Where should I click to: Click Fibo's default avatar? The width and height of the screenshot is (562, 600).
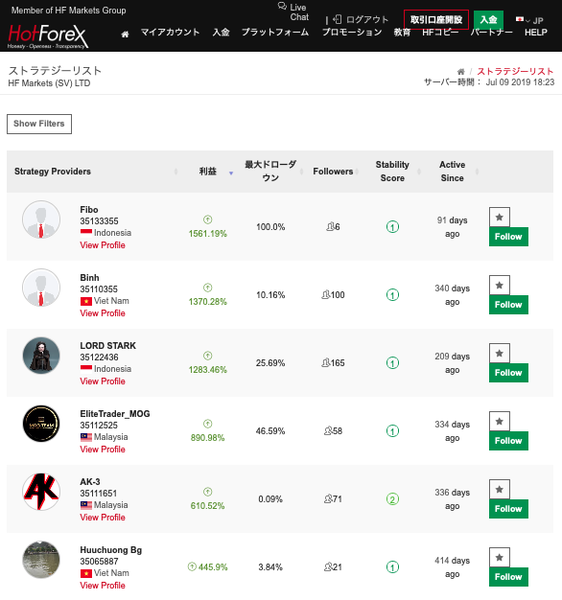41,220
